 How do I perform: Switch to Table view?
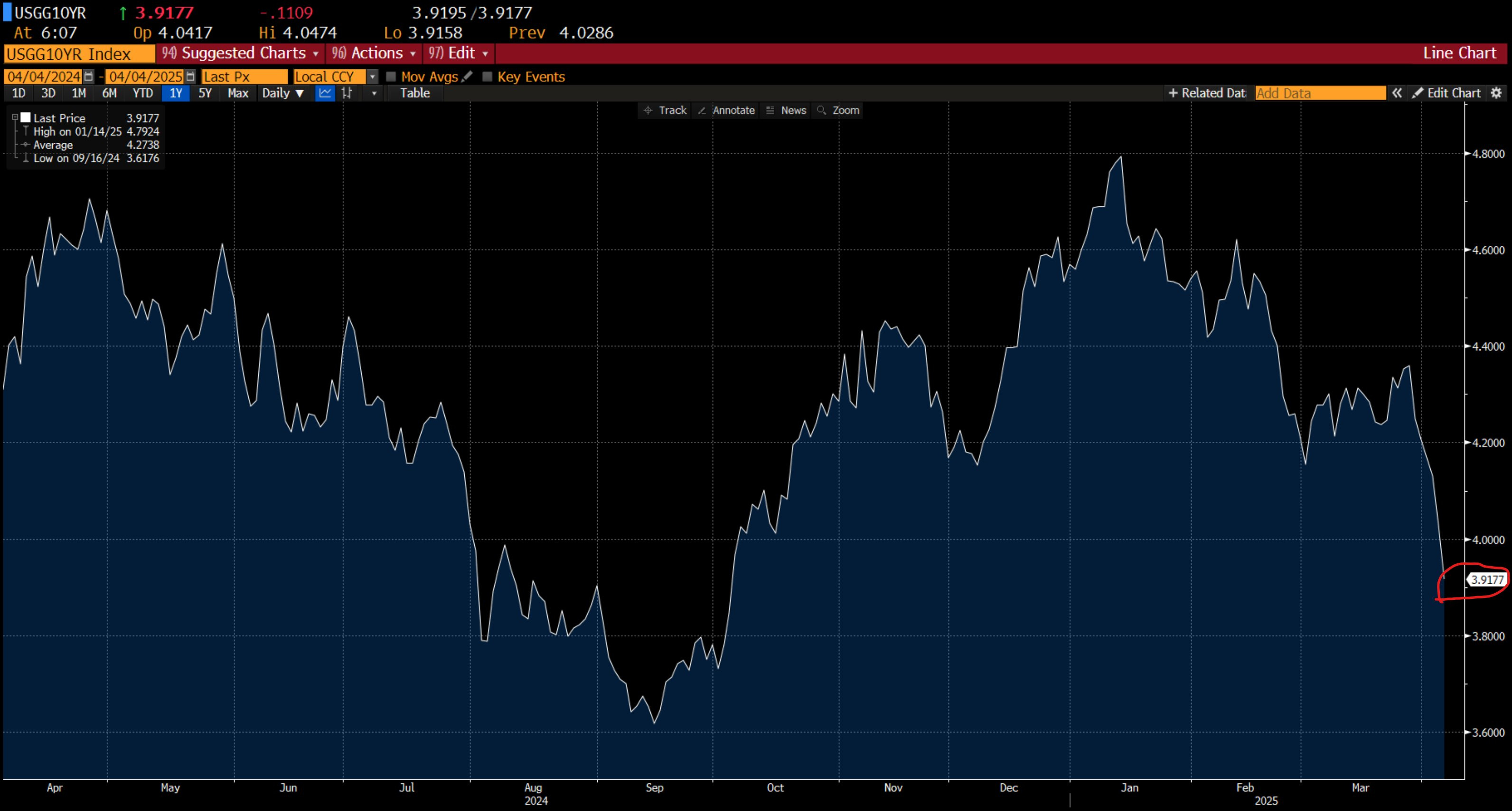pyautogui.click(x=415, y=93)
